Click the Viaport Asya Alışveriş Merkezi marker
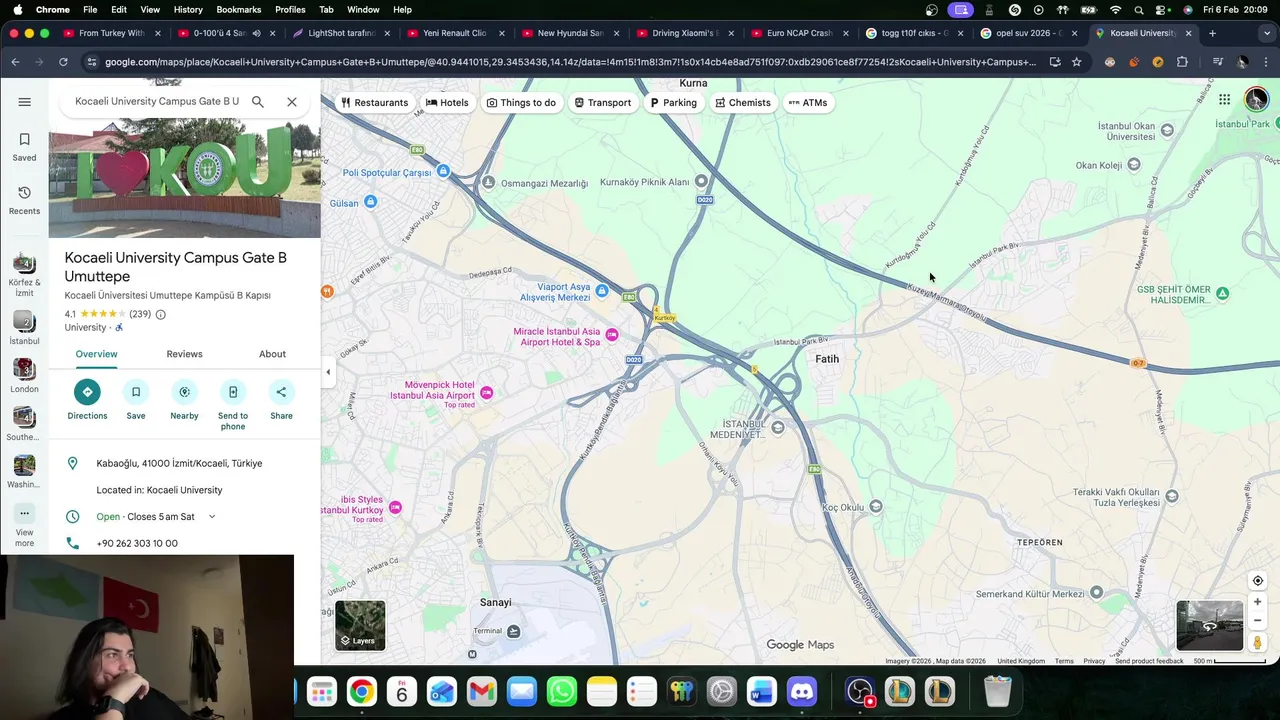This screenshot has height=720, width=1280. pyautogui.click(x=602, y=291)
